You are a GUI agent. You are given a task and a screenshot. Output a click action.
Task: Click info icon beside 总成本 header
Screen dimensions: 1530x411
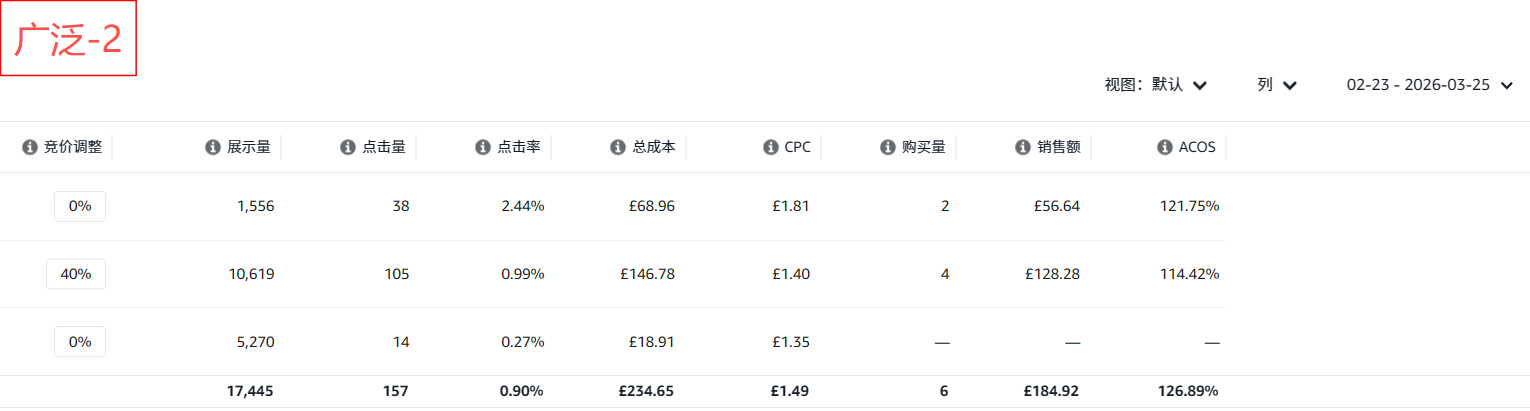(x=618, y=147)
